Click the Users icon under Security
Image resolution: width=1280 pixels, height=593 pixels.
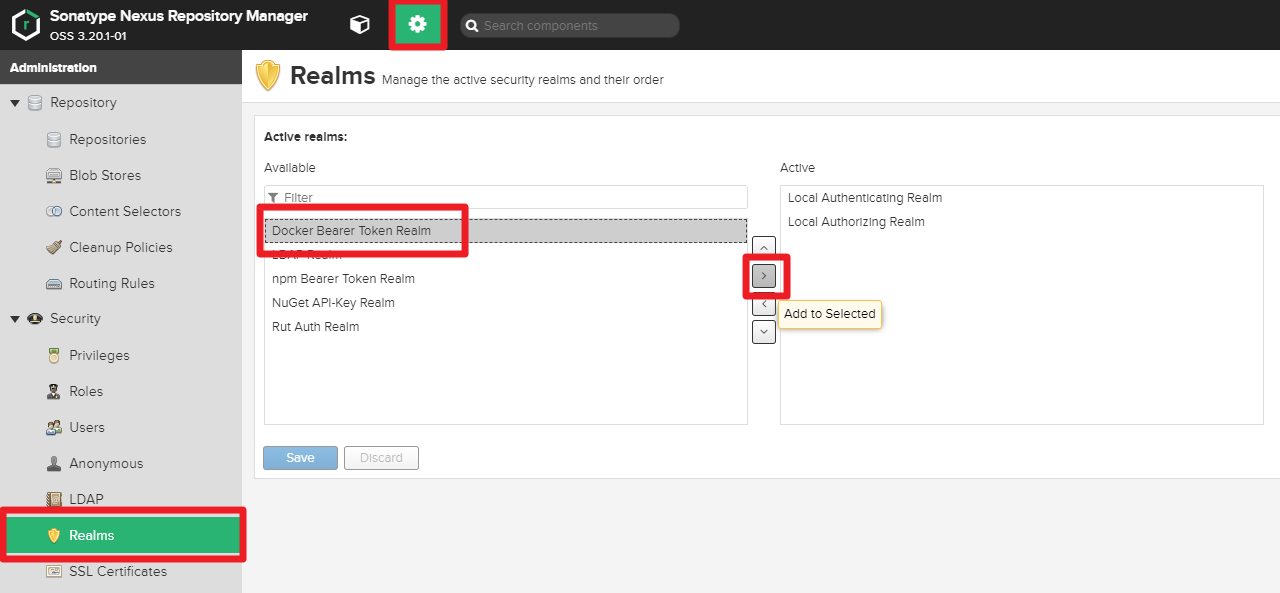52,427
